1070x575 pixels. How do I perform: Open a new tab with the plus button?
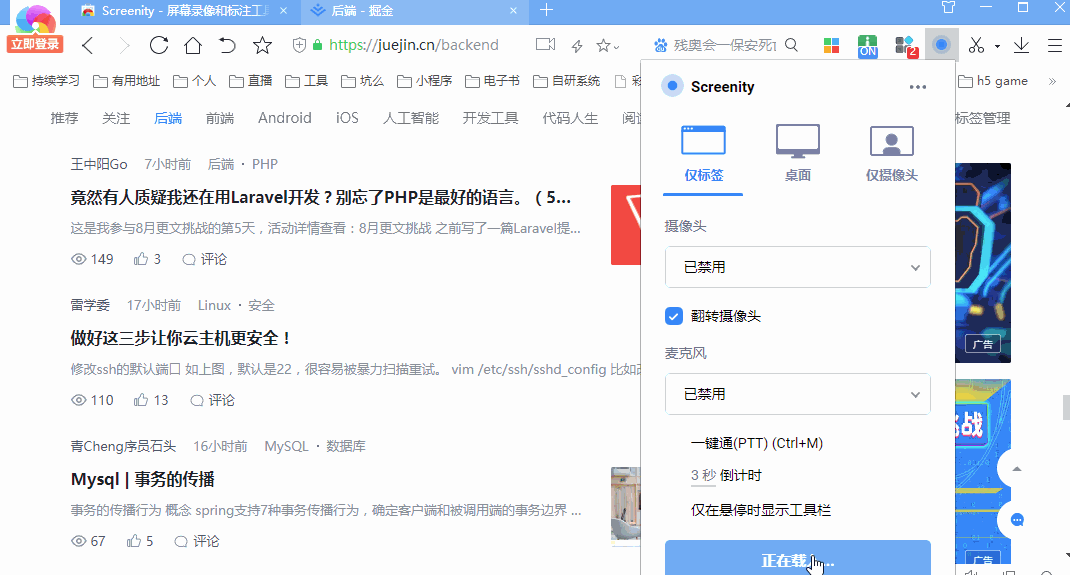pos(547,10)
